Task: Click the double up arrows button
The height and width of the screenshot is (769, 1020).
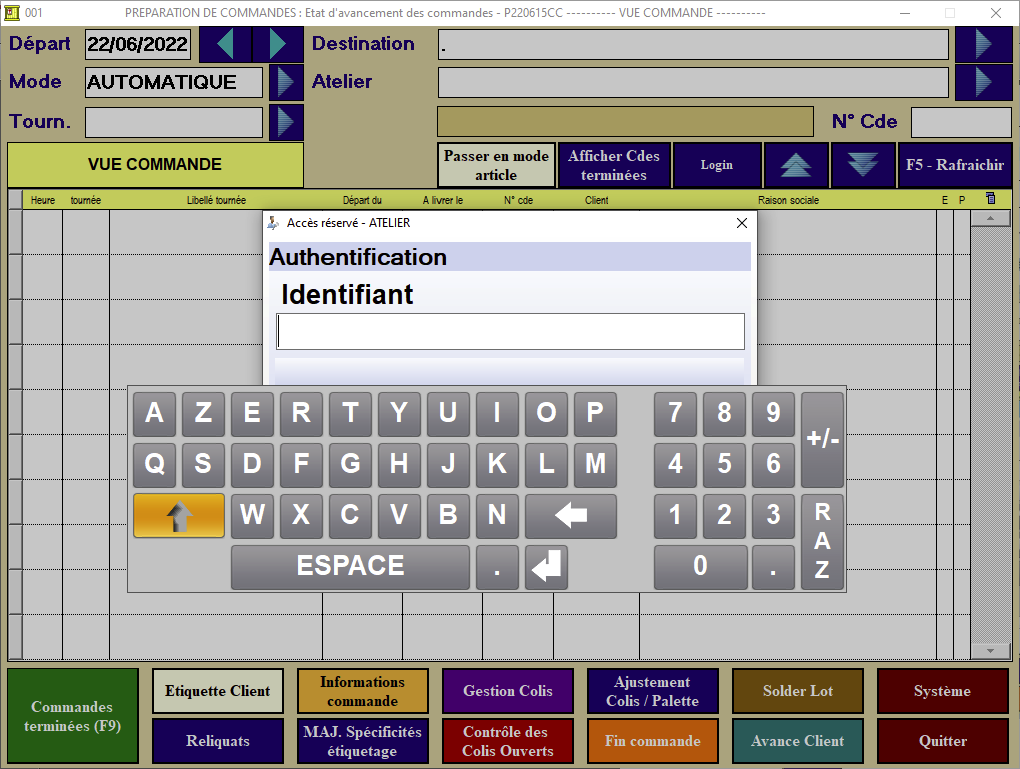Action: pyautogui.click(x=796, y=165)
